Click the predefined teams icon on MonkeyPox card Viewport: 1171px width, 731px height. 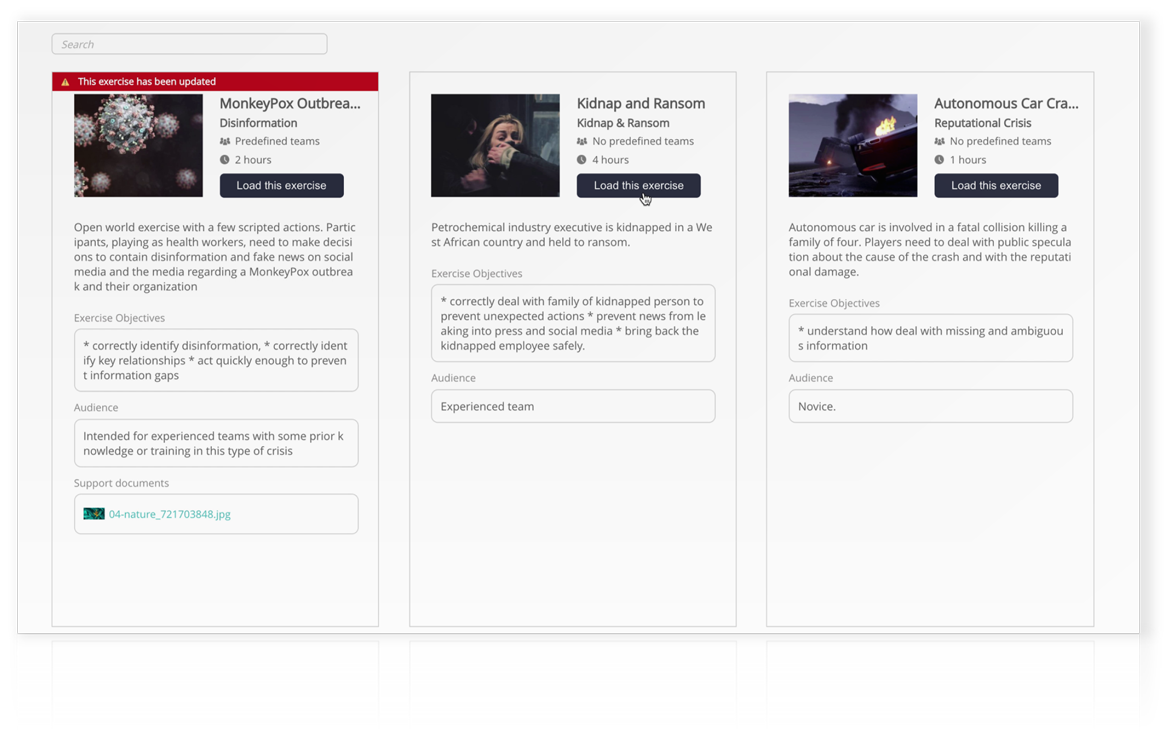[225, 141]
